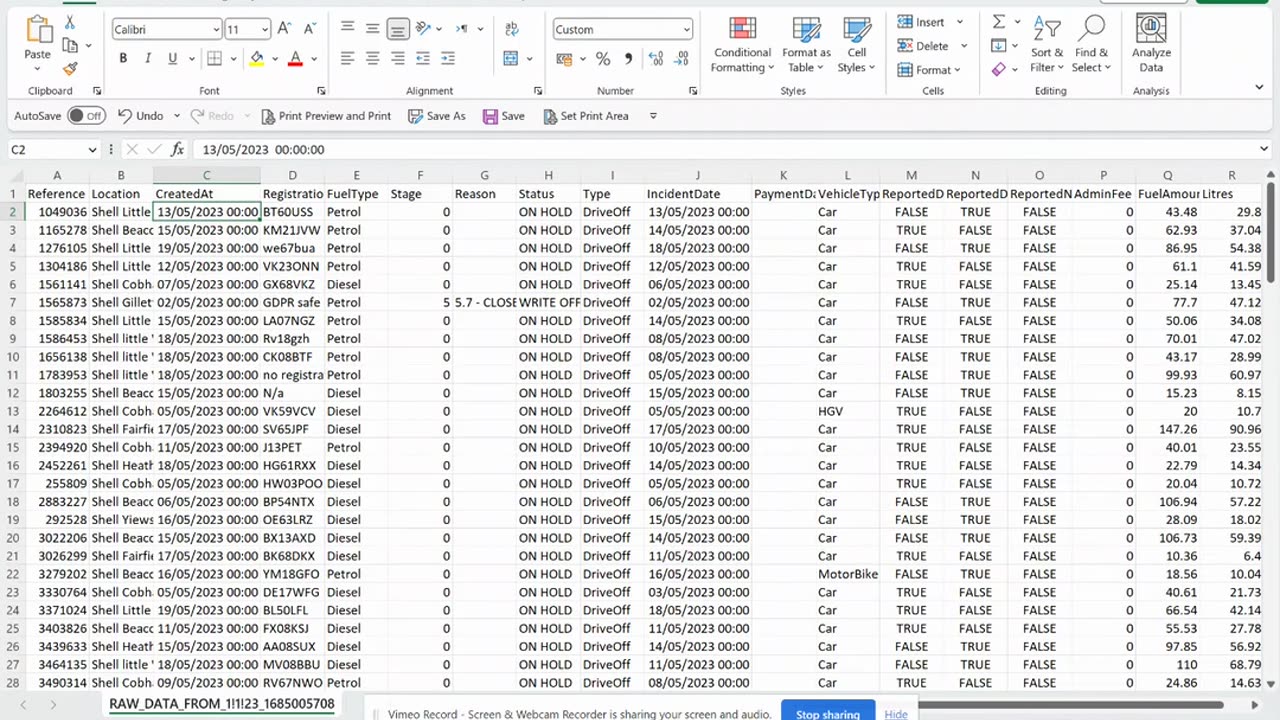Click the Copy icon

click(69, 45)
